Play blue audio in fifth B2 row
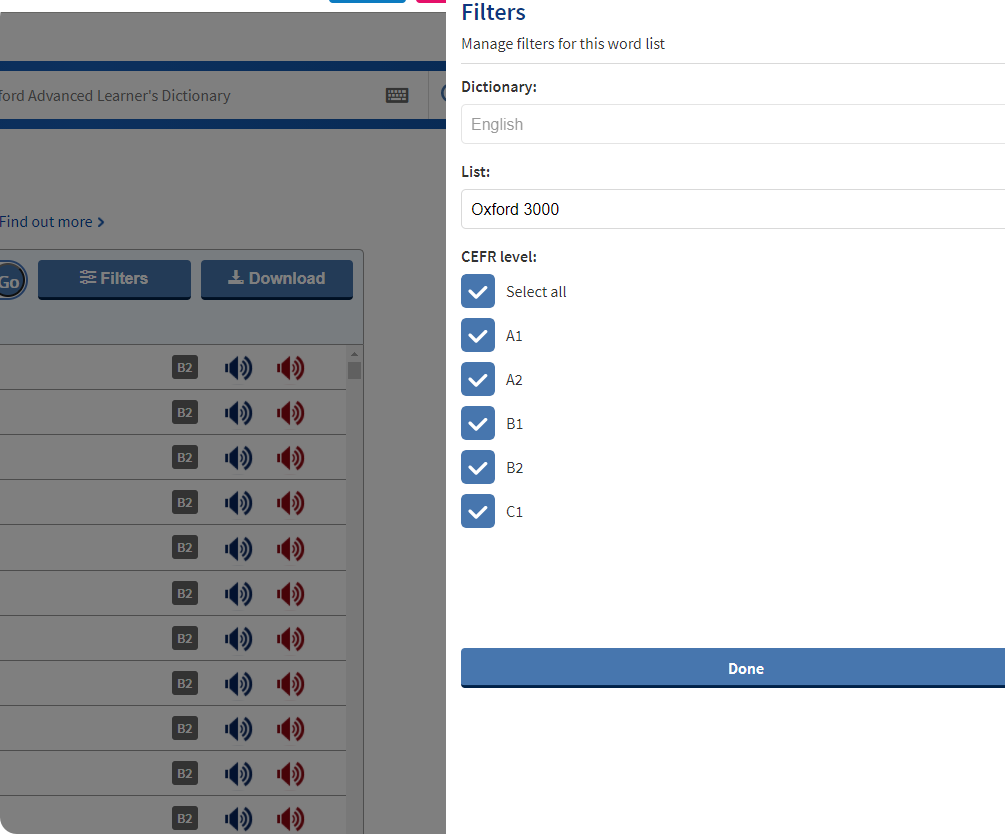The width and height of the screenshot is (1005, 834). coord(238,548)
